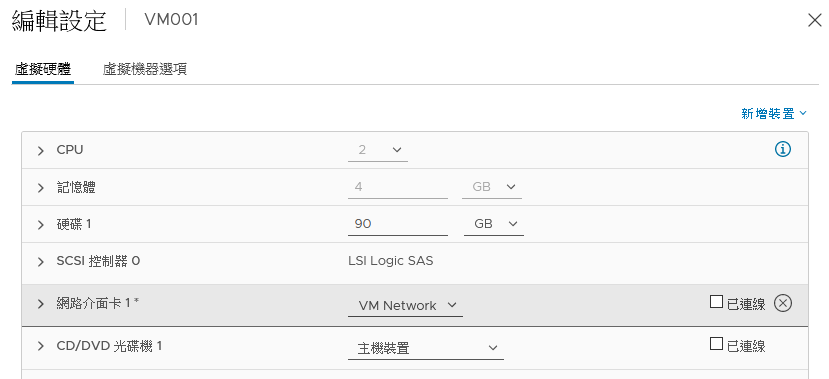Viewport: 829px width, 379px height.
Task: Click the hard disk size field showing 90
Action: click(398, 224)
